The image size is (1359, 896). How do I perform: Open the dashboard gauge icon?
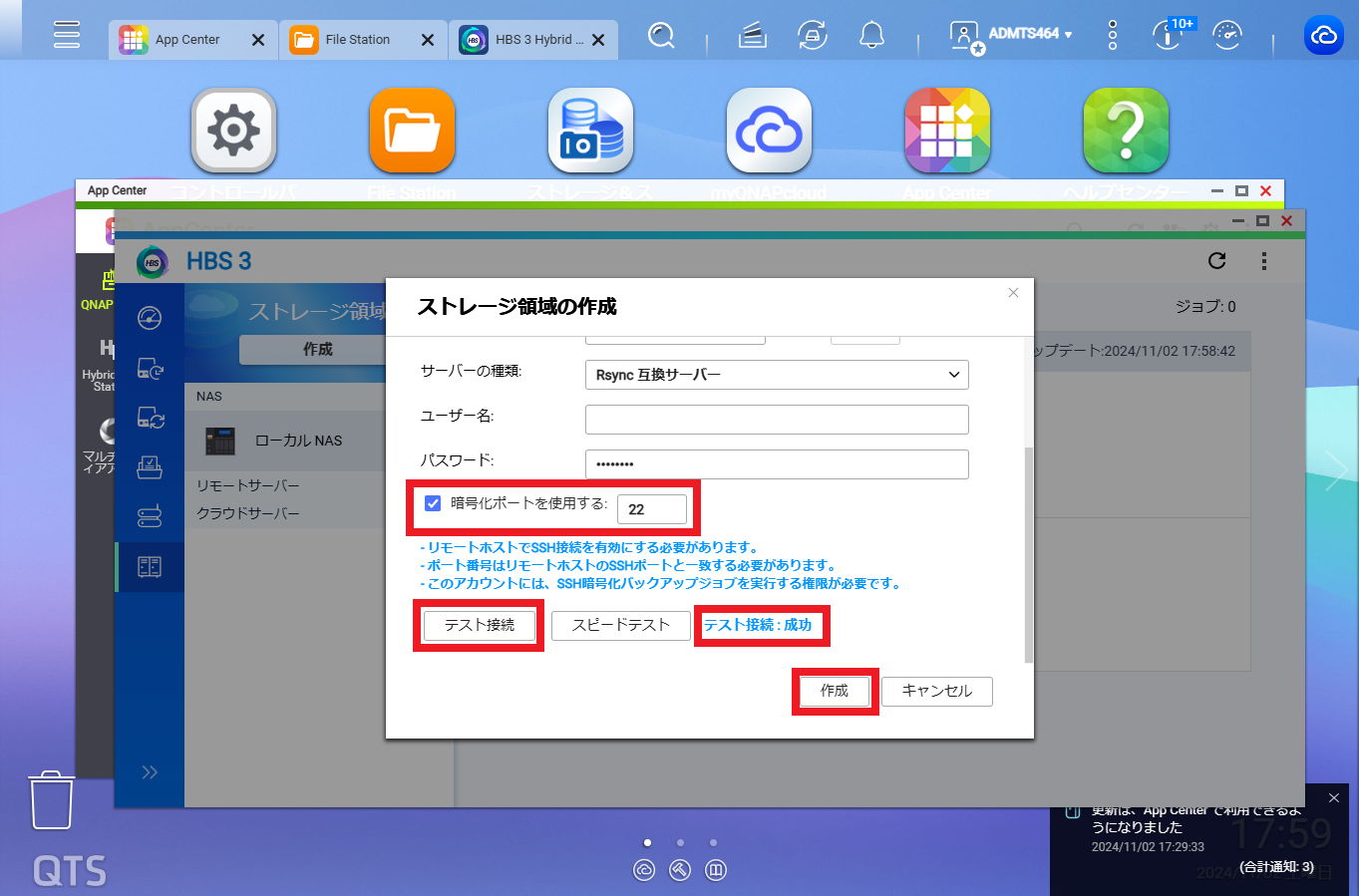tap(1227, 36)
